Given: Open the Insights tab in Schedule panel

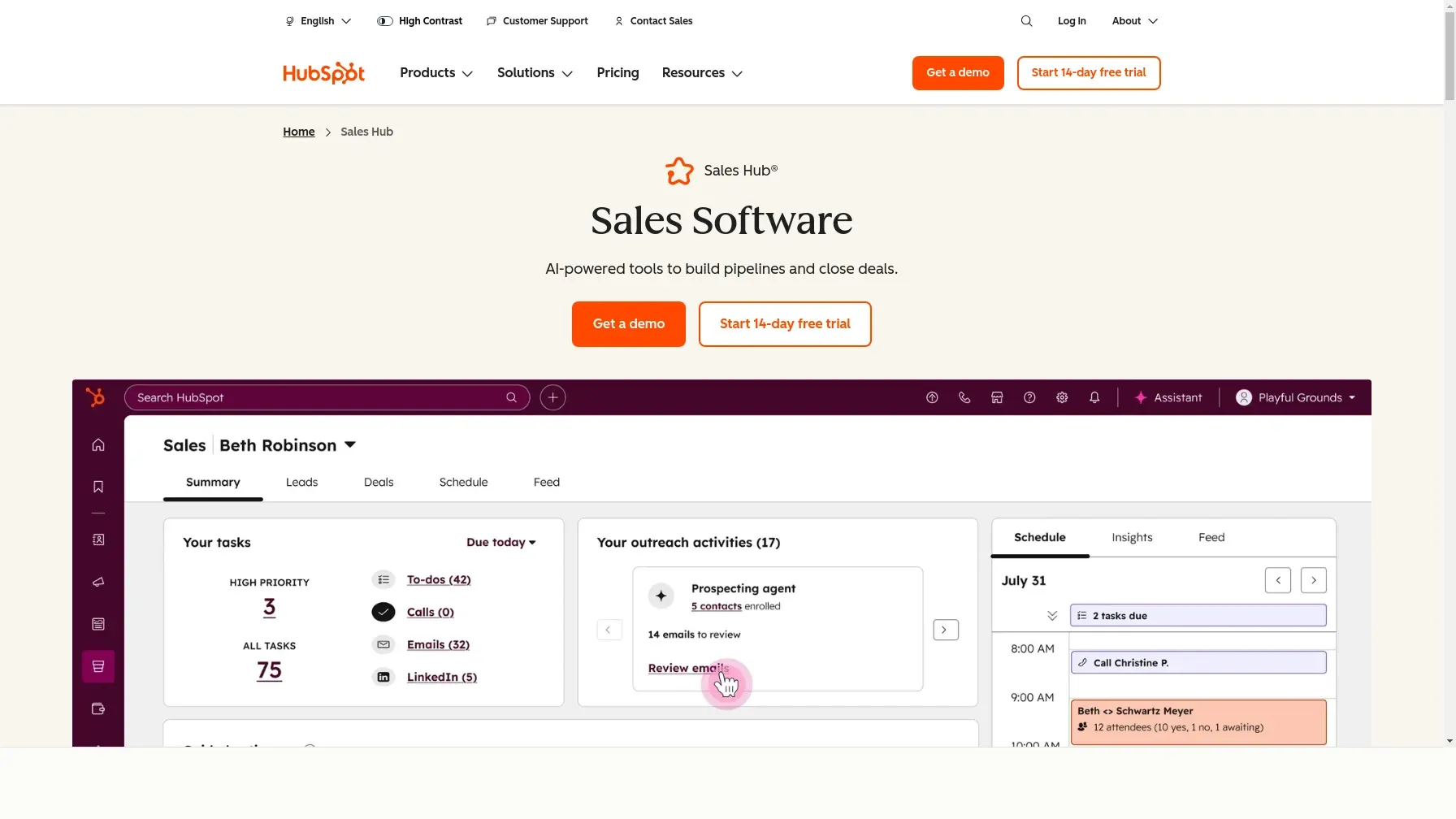Looking at the screenshot, I should coord(1132,537).
